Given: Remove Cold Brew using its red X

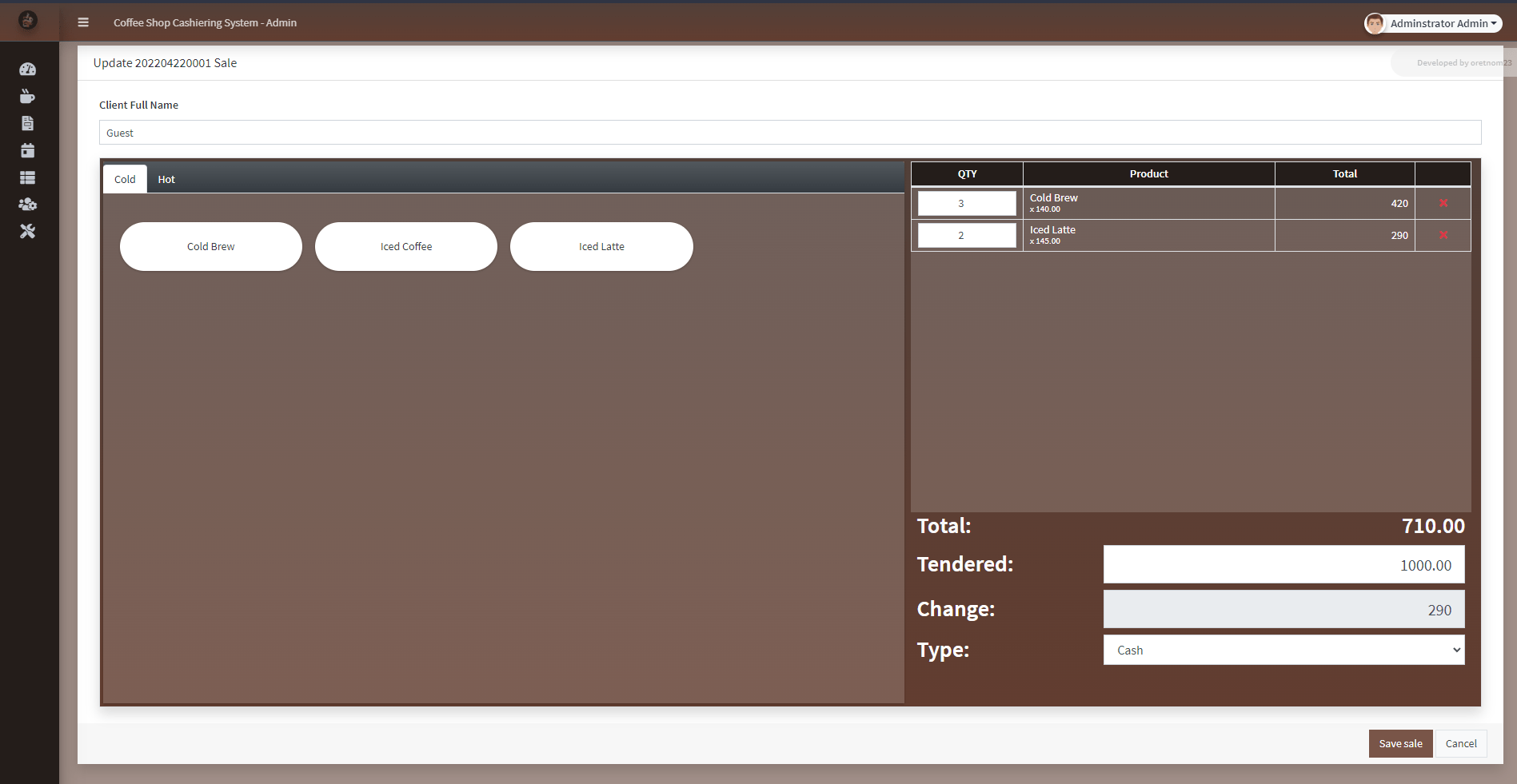Looking at the screenshot, I should [x=1443, y=203].
